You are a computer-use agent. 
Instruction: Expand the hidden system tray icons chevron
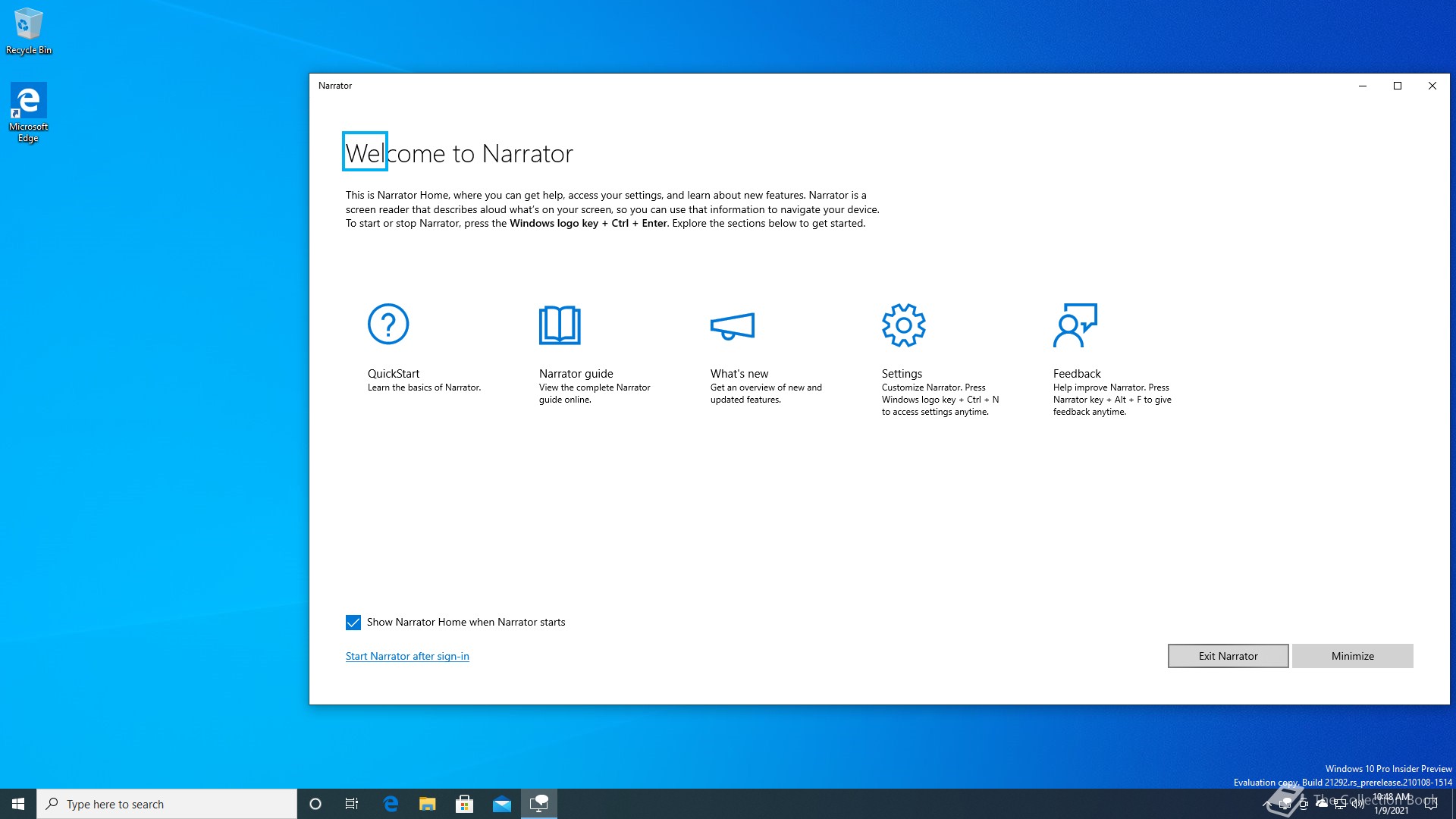point(1266,804)
